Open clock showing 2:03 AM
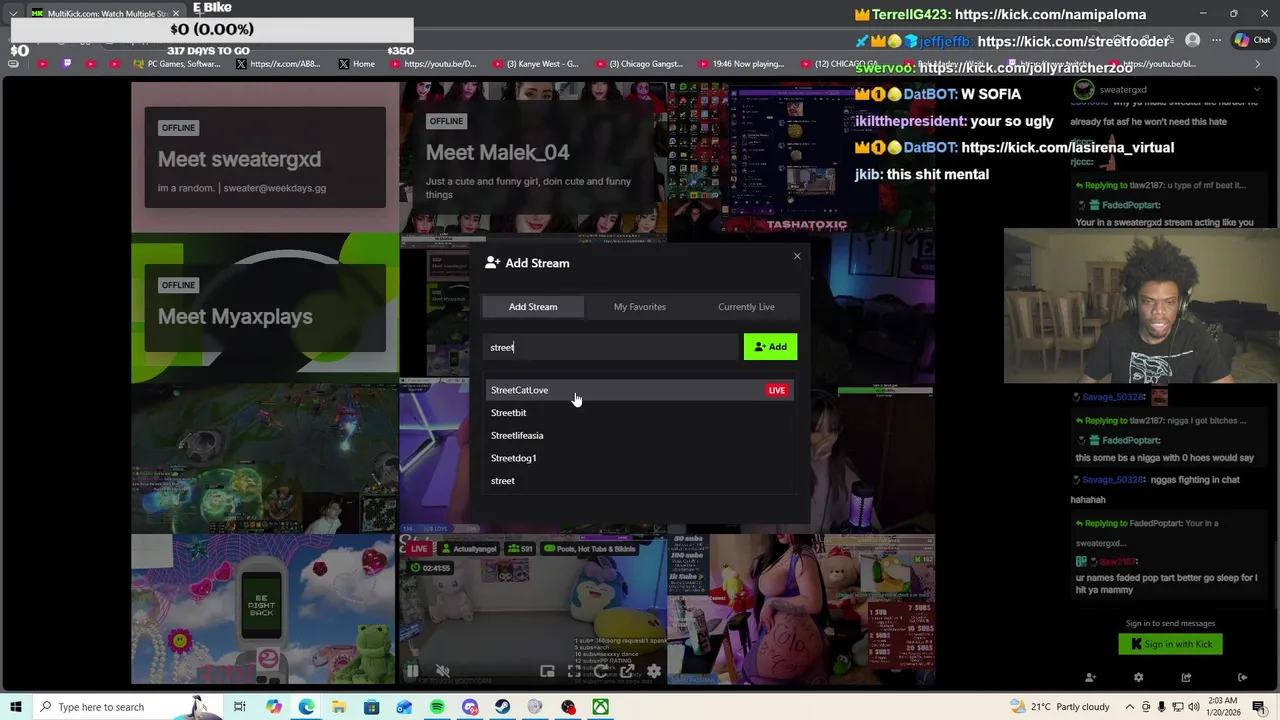 point(1222,707)
